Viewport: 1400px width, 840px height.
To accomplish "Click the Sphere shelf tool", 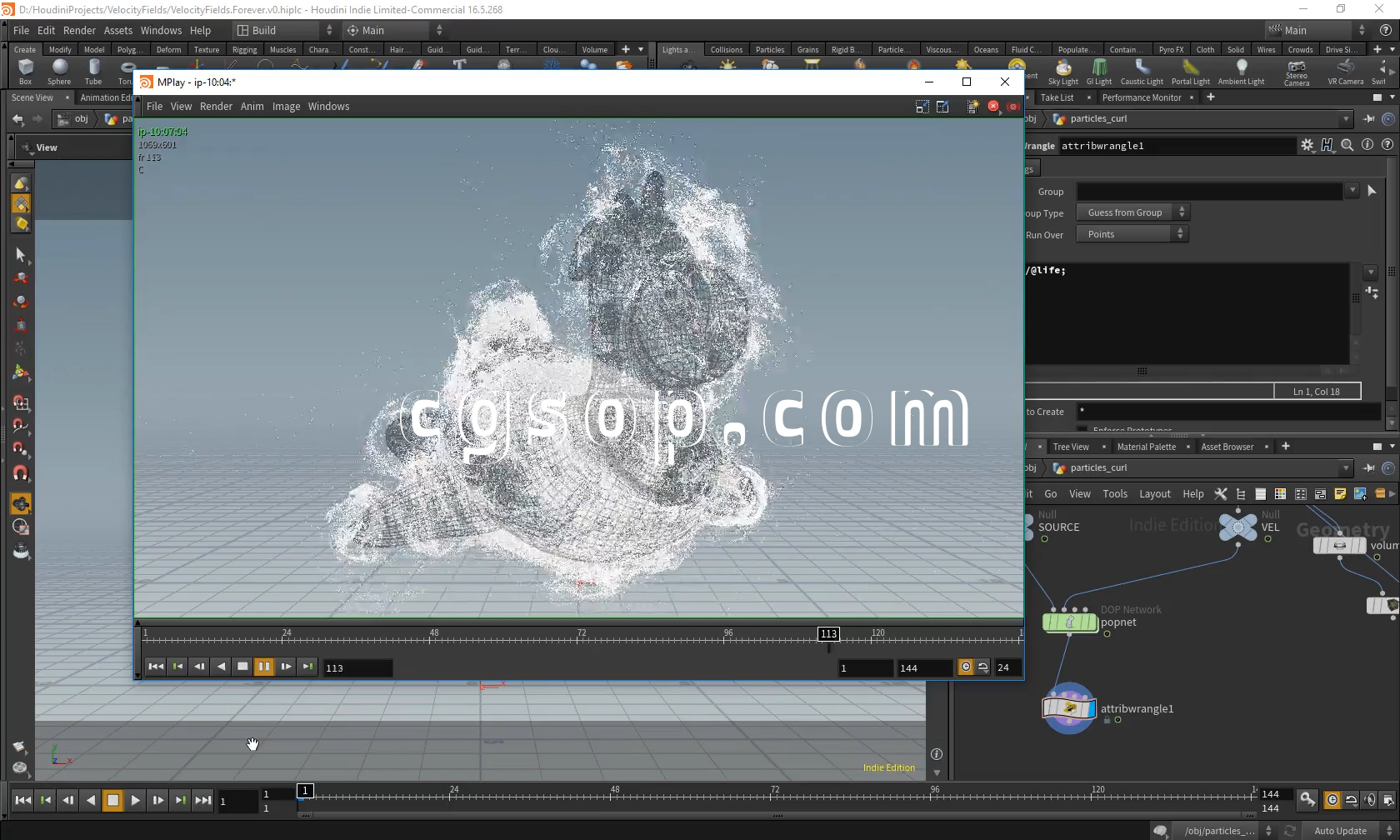I will click(x=59, y=72).
